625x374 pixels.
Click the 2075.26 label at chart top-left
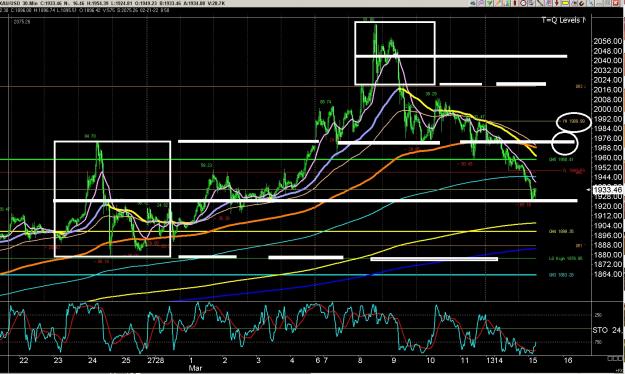pyautogui.click(x=22, y=22)
